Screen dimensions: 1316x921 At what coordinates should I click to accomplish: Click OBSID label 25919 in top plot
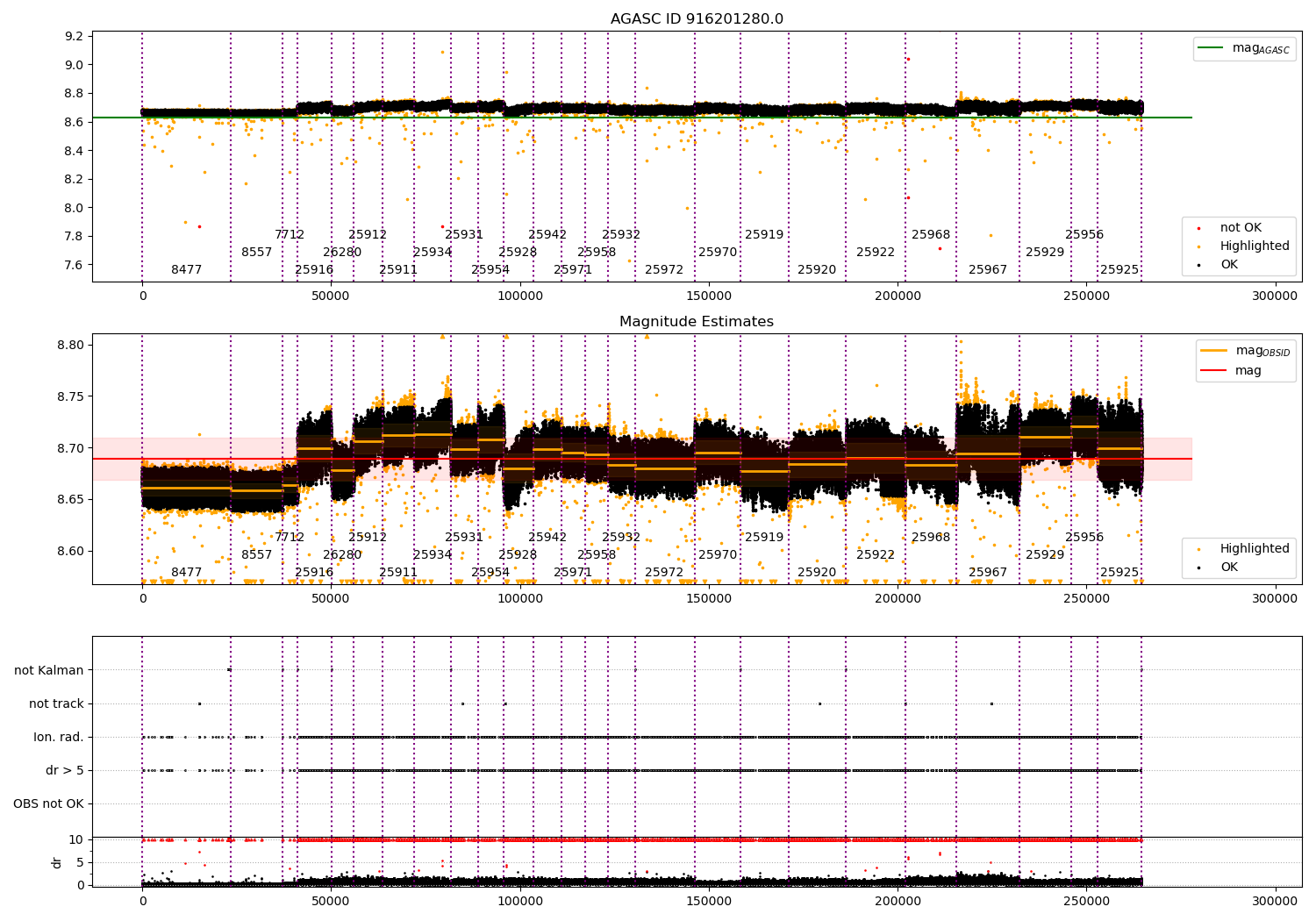tap(764, 234)
